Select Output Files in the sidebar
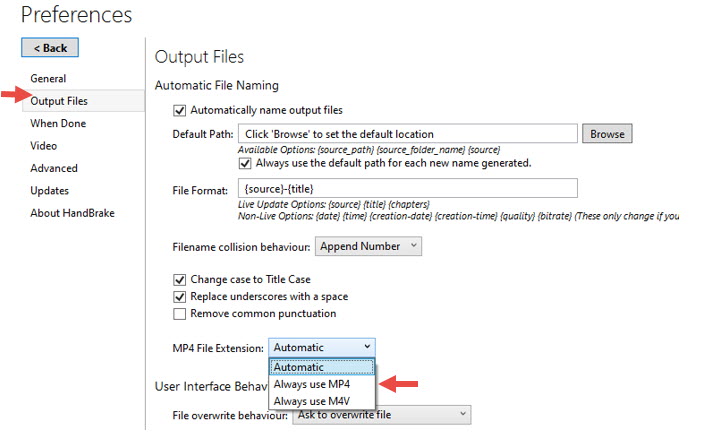This screenshot has width=720, height=432. [83, 101]
